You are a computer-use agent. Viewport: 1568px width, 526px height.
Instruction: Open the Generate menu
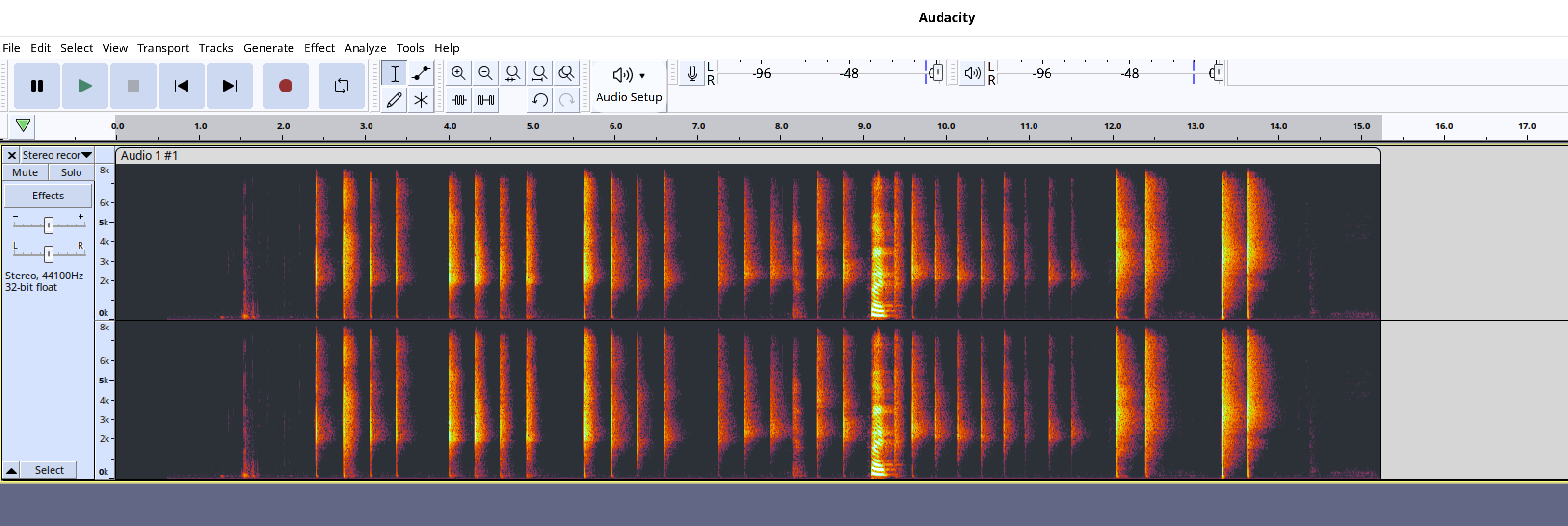coord(268,48)
